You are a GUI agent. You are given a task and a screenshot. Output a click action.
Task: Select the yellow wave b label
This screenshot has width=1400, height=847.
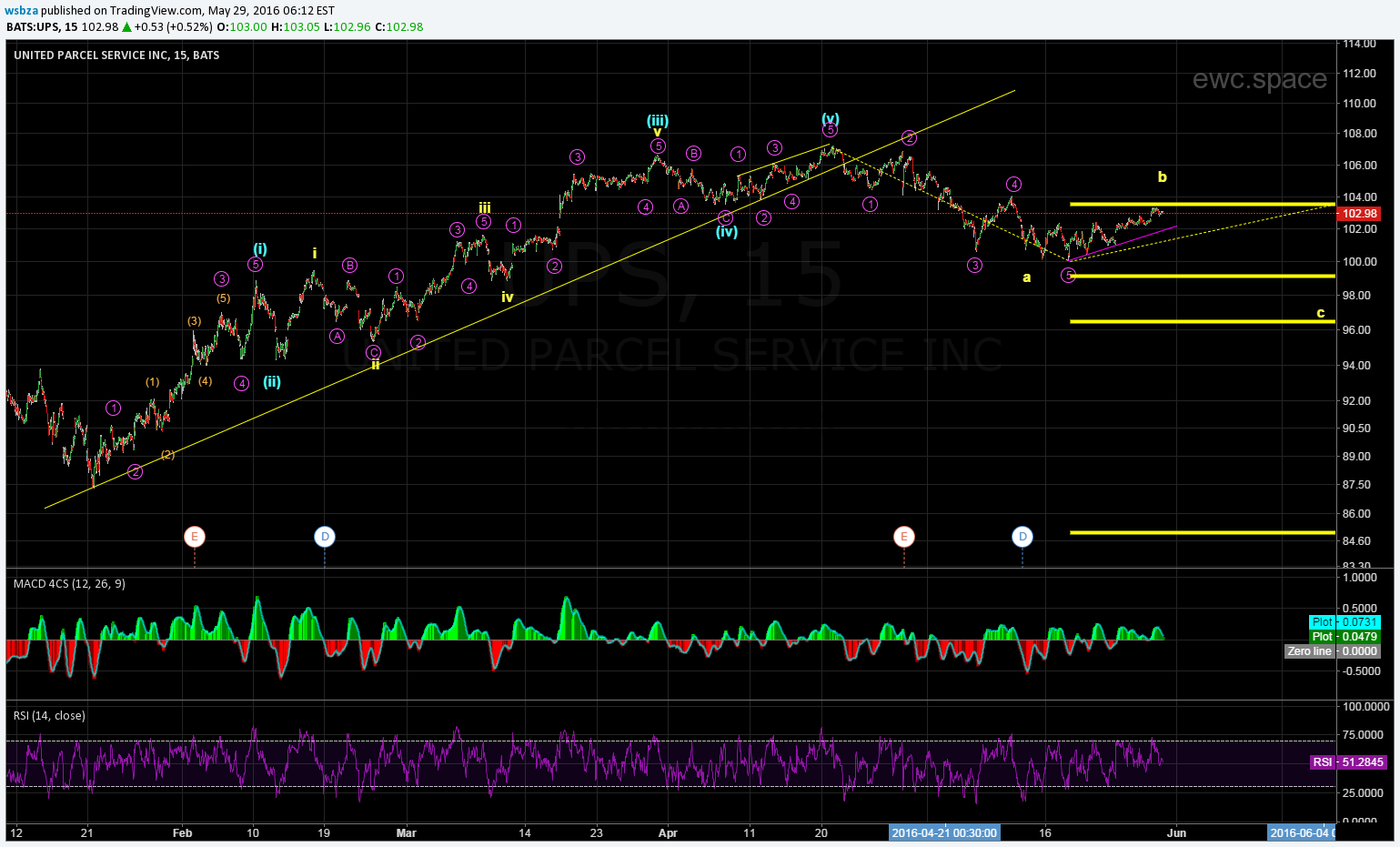(x=1162, y=176)
